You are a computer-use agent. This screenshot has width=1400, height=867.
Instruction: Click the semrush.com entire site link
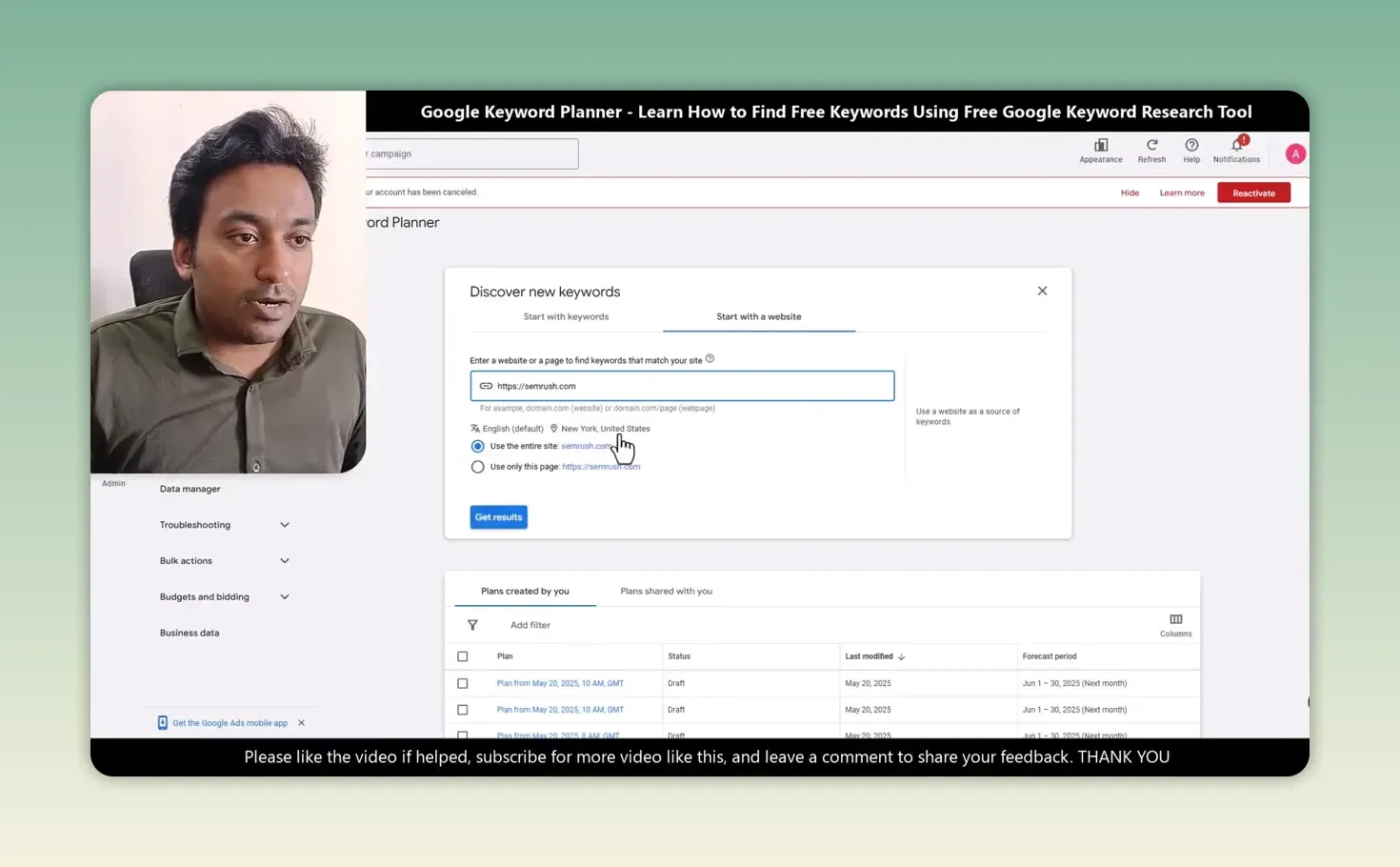pyautogui.click(x=586, y=446)
